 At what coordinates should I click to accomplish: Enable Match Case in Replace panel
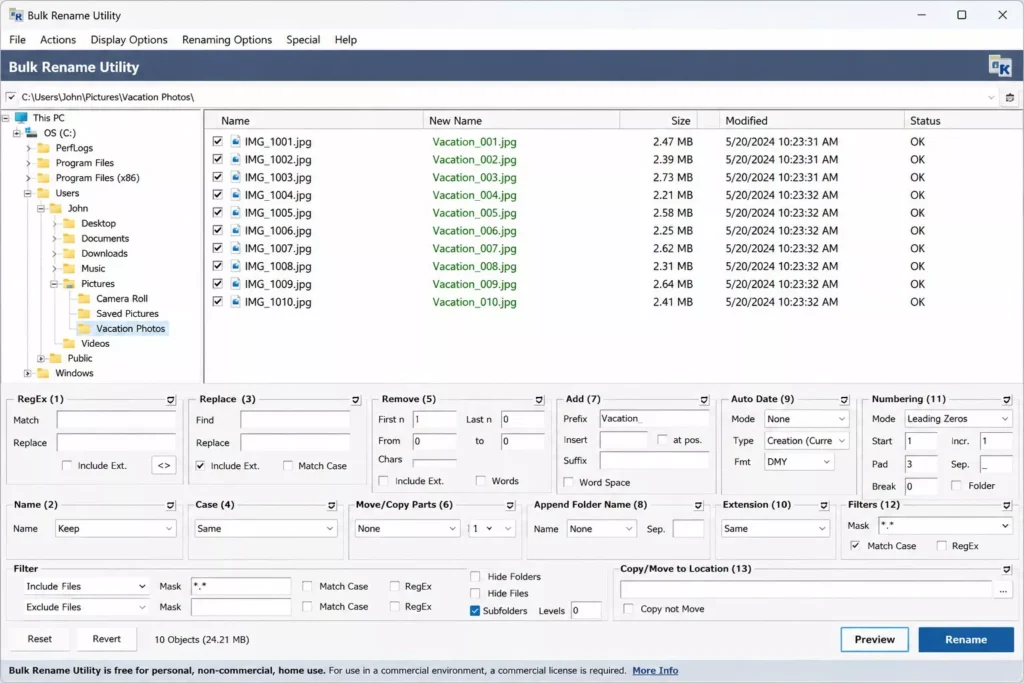tap(287, 466)
